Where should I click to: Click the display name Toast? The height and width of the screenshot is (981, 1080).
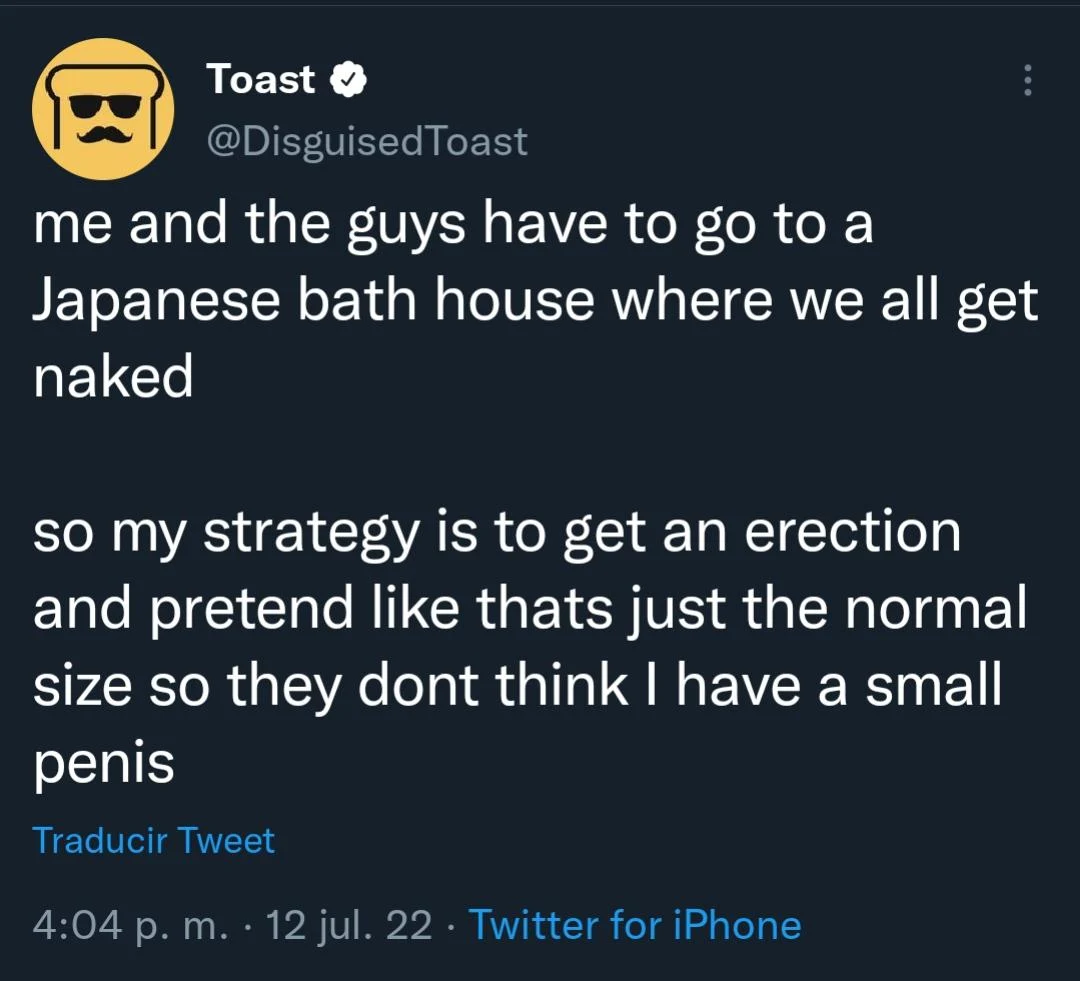coord(262,79)
